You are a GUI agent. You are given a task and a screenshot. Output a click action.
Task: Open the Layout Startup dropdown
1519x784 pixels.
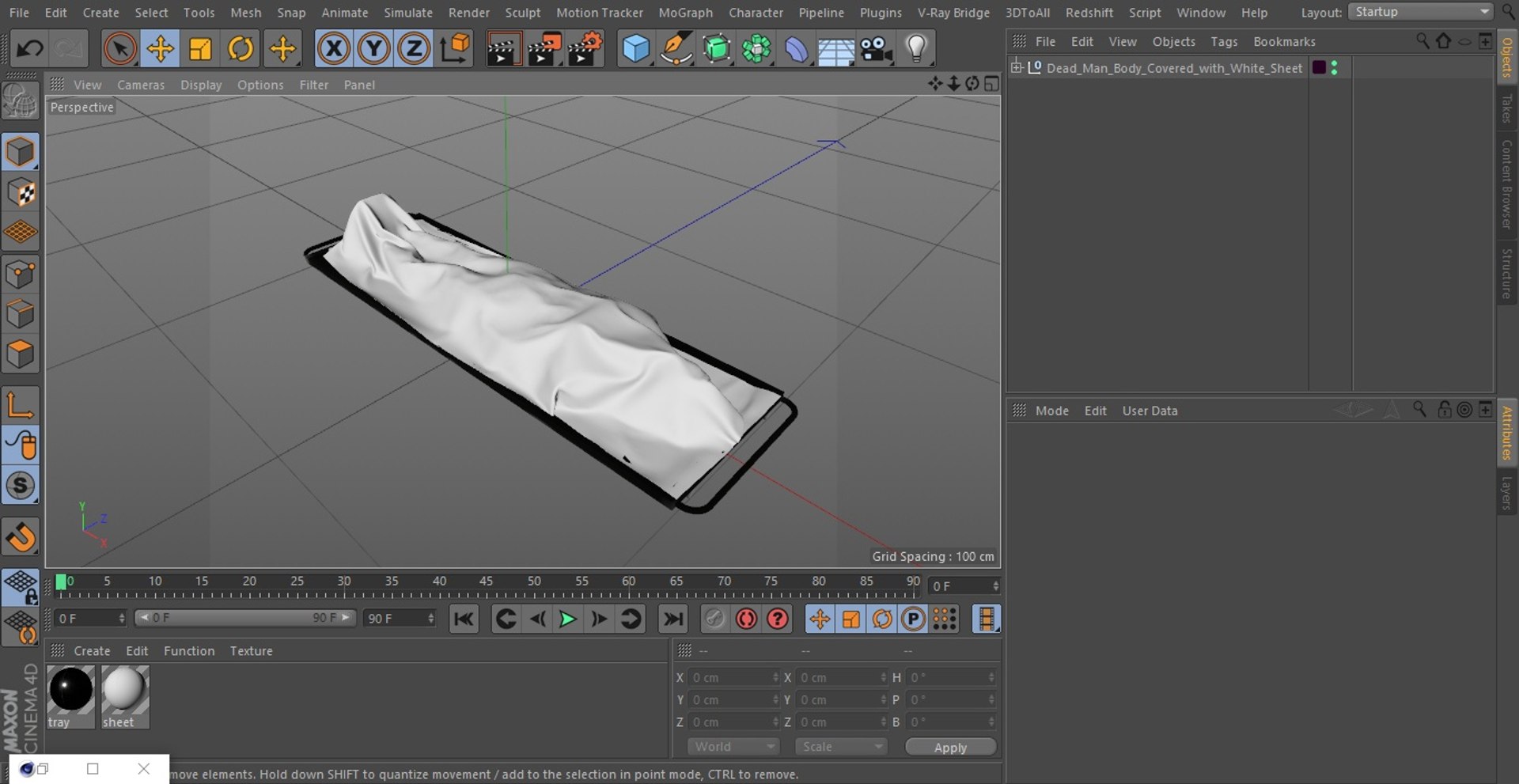tap(1420, 12)
